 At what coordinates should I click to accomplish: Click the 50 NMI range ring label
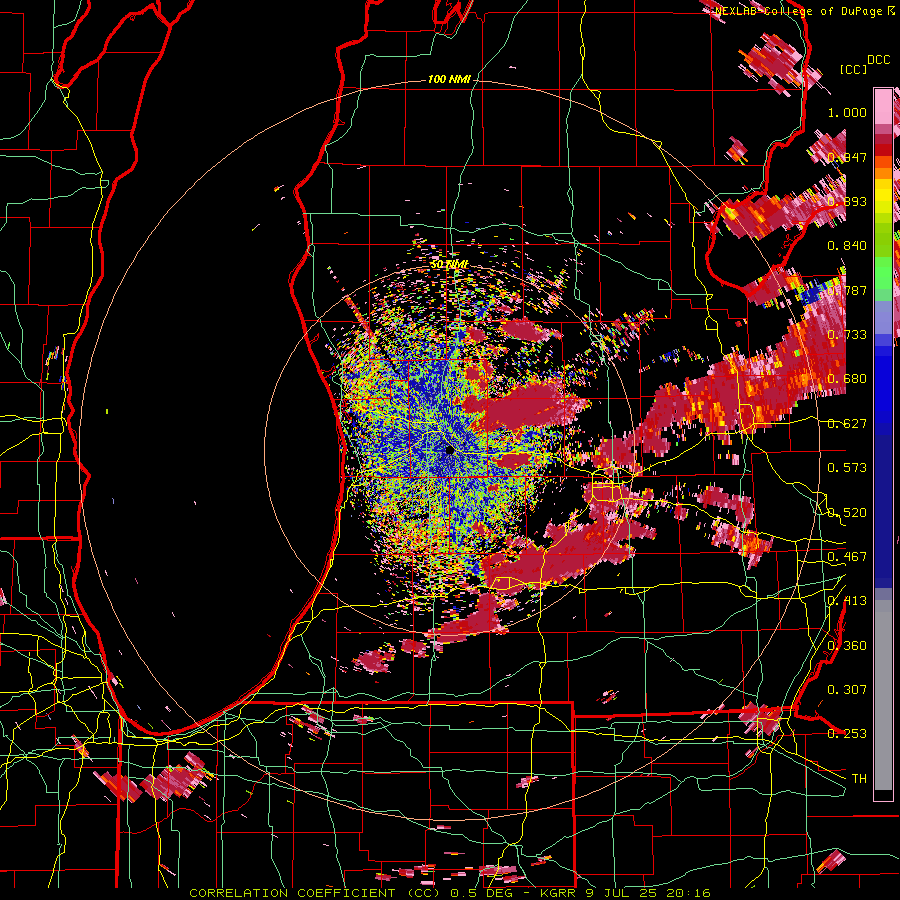click(449, 264)
